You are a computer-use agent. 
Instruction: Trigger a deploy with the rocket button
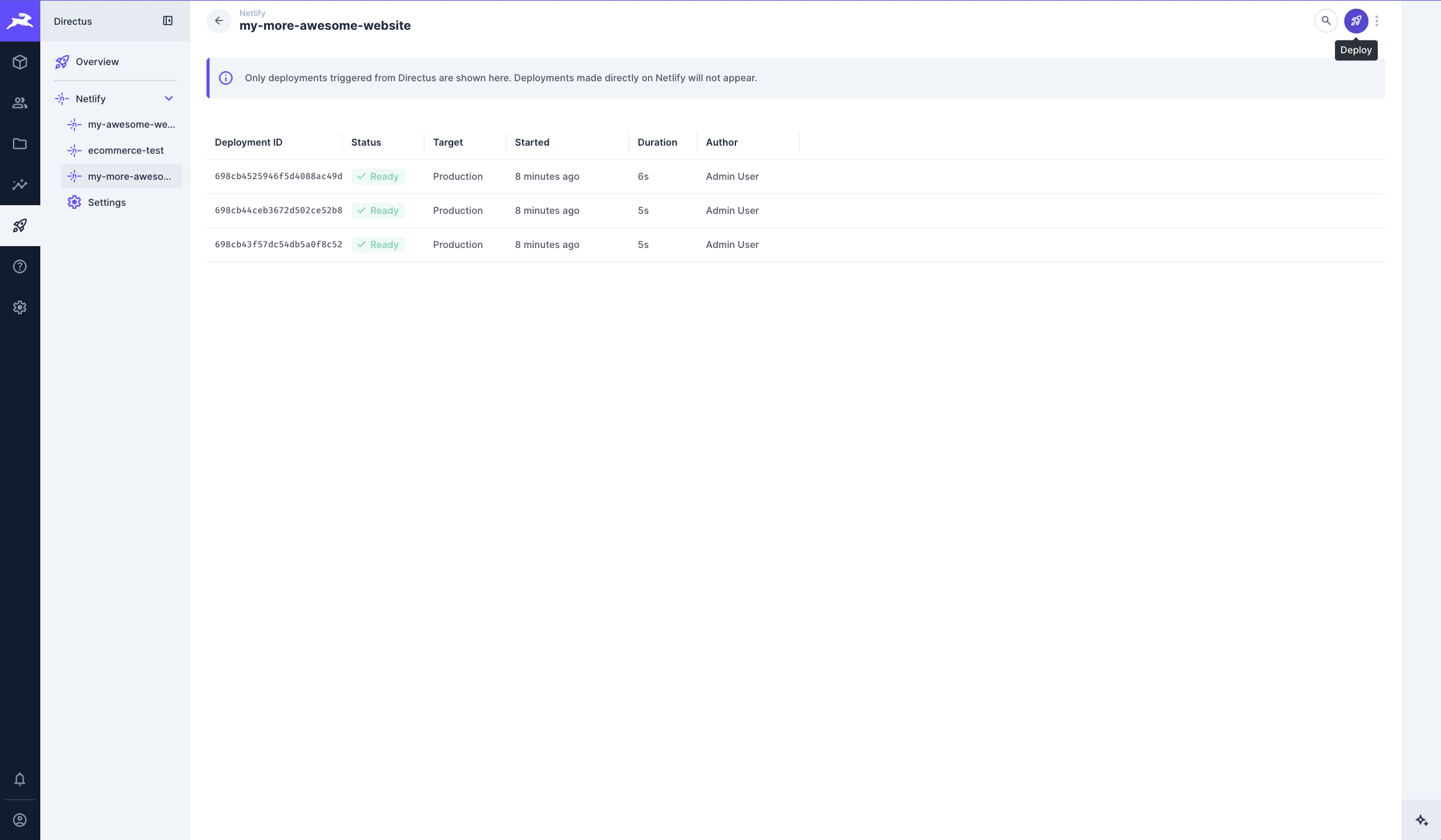[x=1356, y=20]
